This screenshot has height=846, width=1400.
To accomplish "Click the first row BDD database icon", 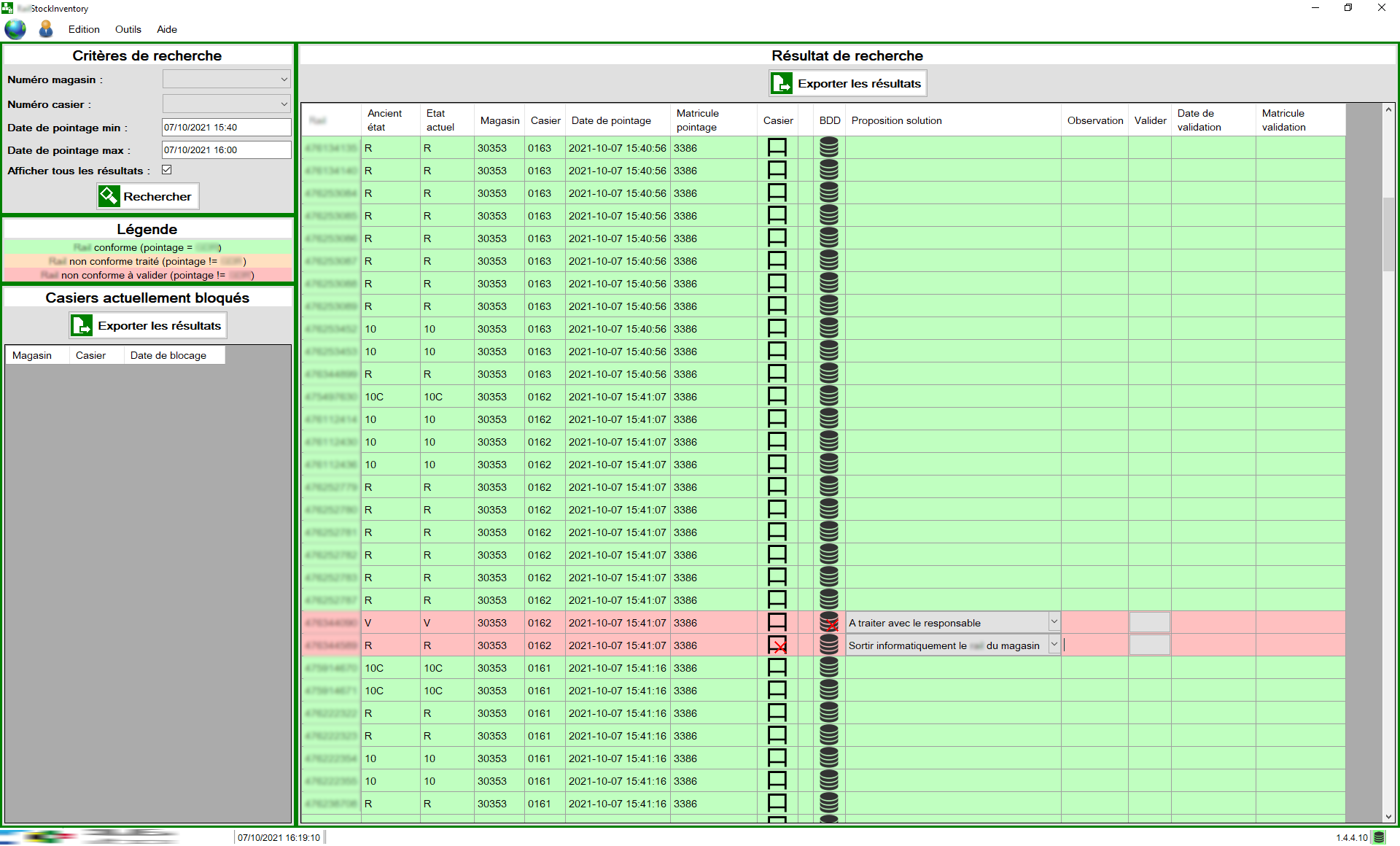I will tap(829, 148).
